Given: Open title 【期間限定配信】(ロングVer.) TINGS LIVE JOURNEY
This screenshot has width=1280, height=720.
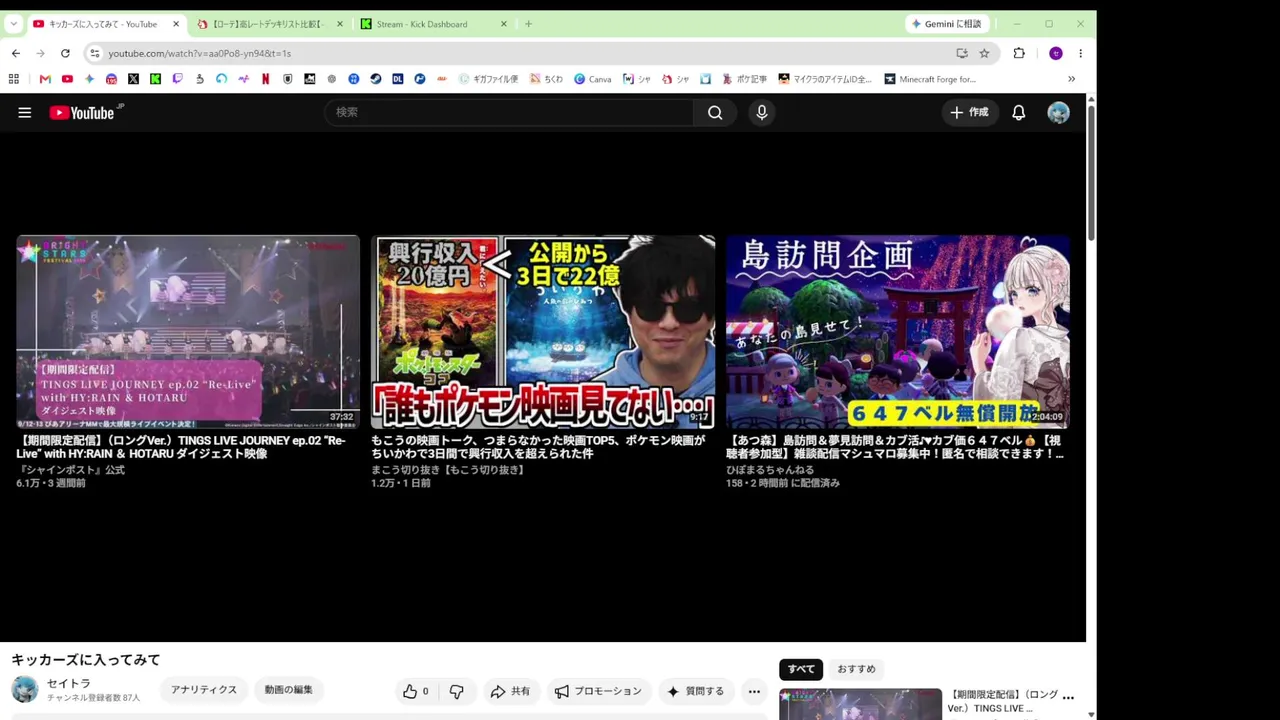Looking at the screenshot, I should click(181, 447).
